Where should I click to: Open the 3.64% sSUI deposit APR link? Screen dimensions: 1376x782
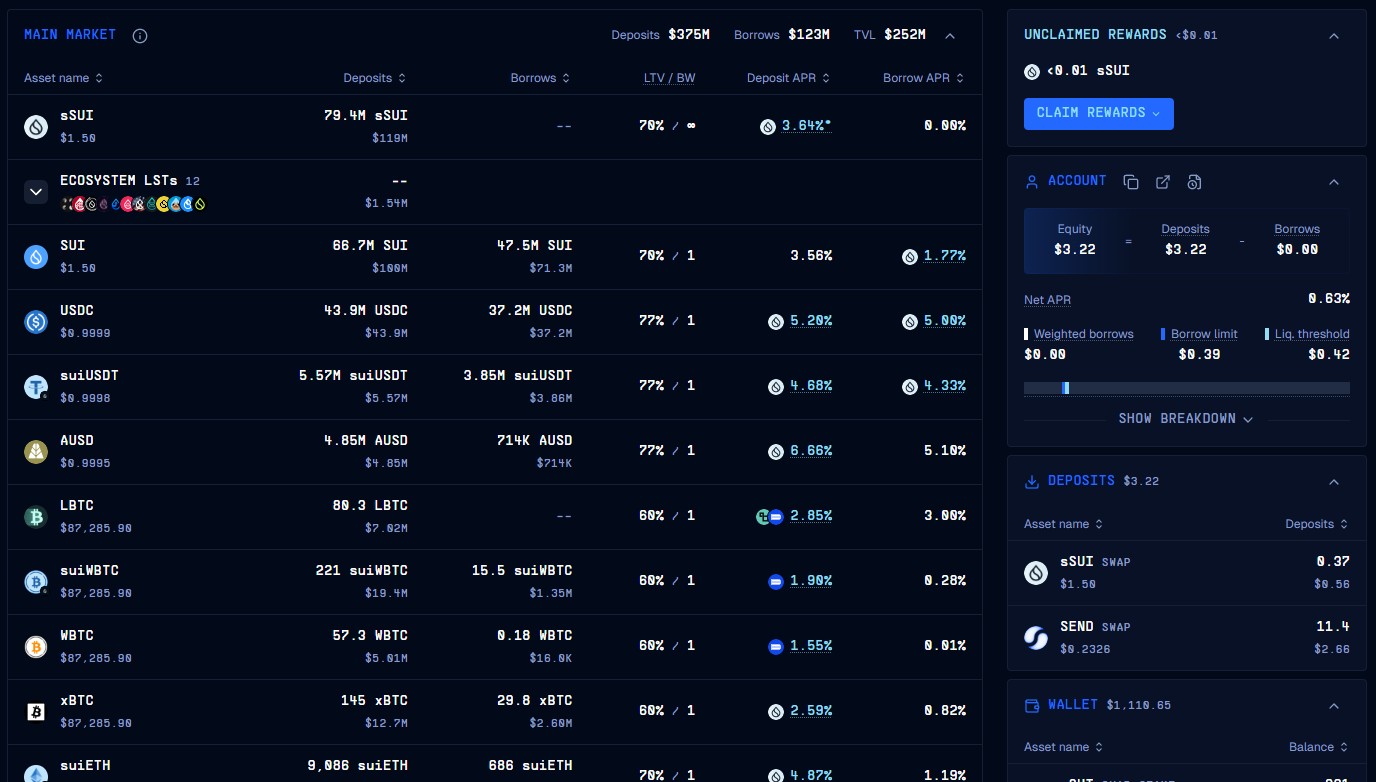[805, 126]
